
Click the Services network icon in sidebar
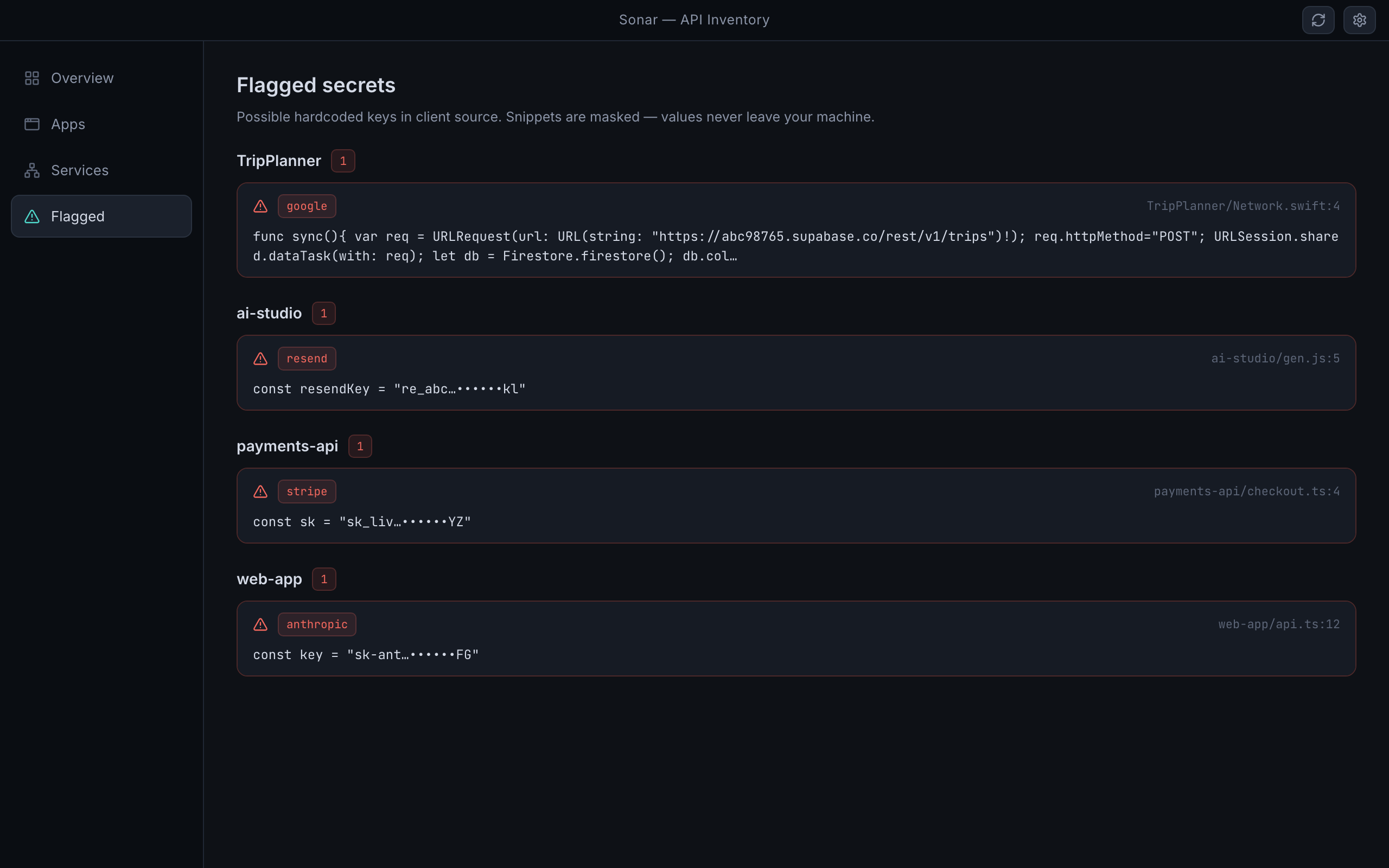click(x=32, y=170)
